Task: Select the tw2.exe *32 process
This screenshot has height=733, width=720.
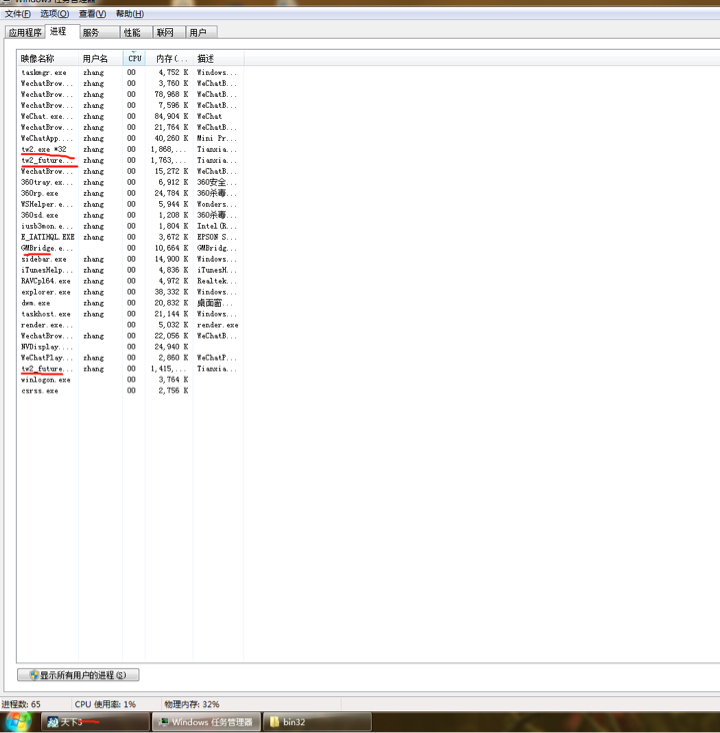Action: pos(130,149)
